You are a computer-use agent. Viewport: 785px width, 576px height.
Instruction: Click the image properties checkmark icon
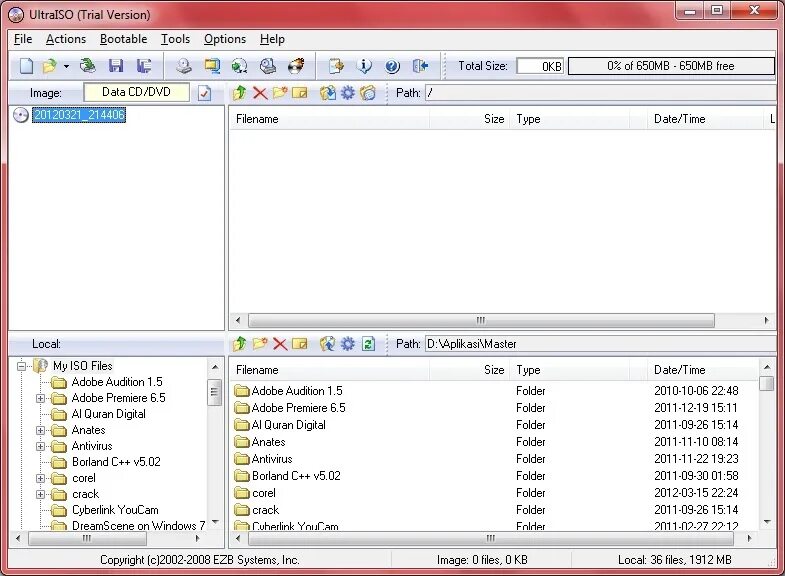pyautogui.click(x=204, y=93)
